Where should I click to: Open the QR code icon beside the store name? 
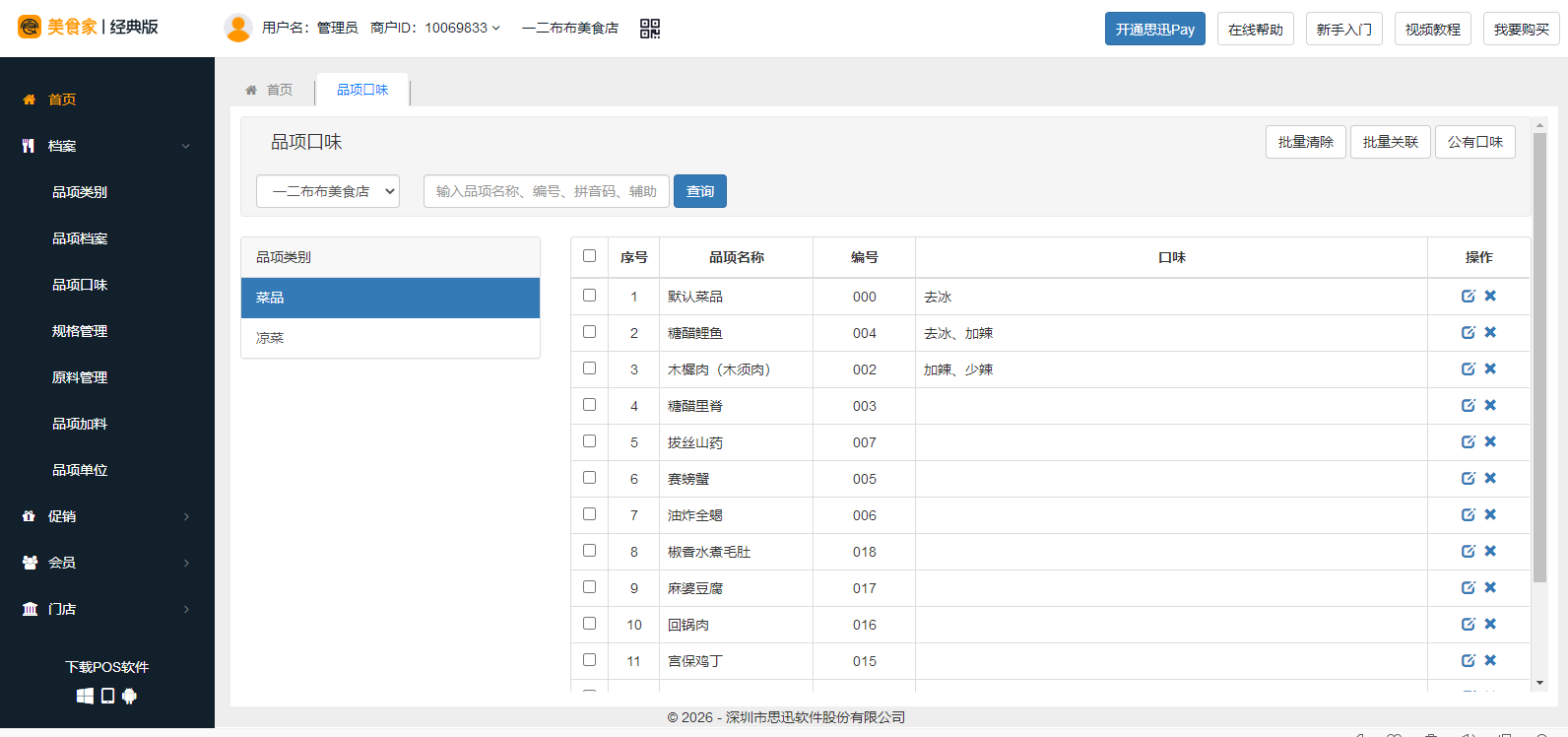pyautogui.click(x=650, y=29)
